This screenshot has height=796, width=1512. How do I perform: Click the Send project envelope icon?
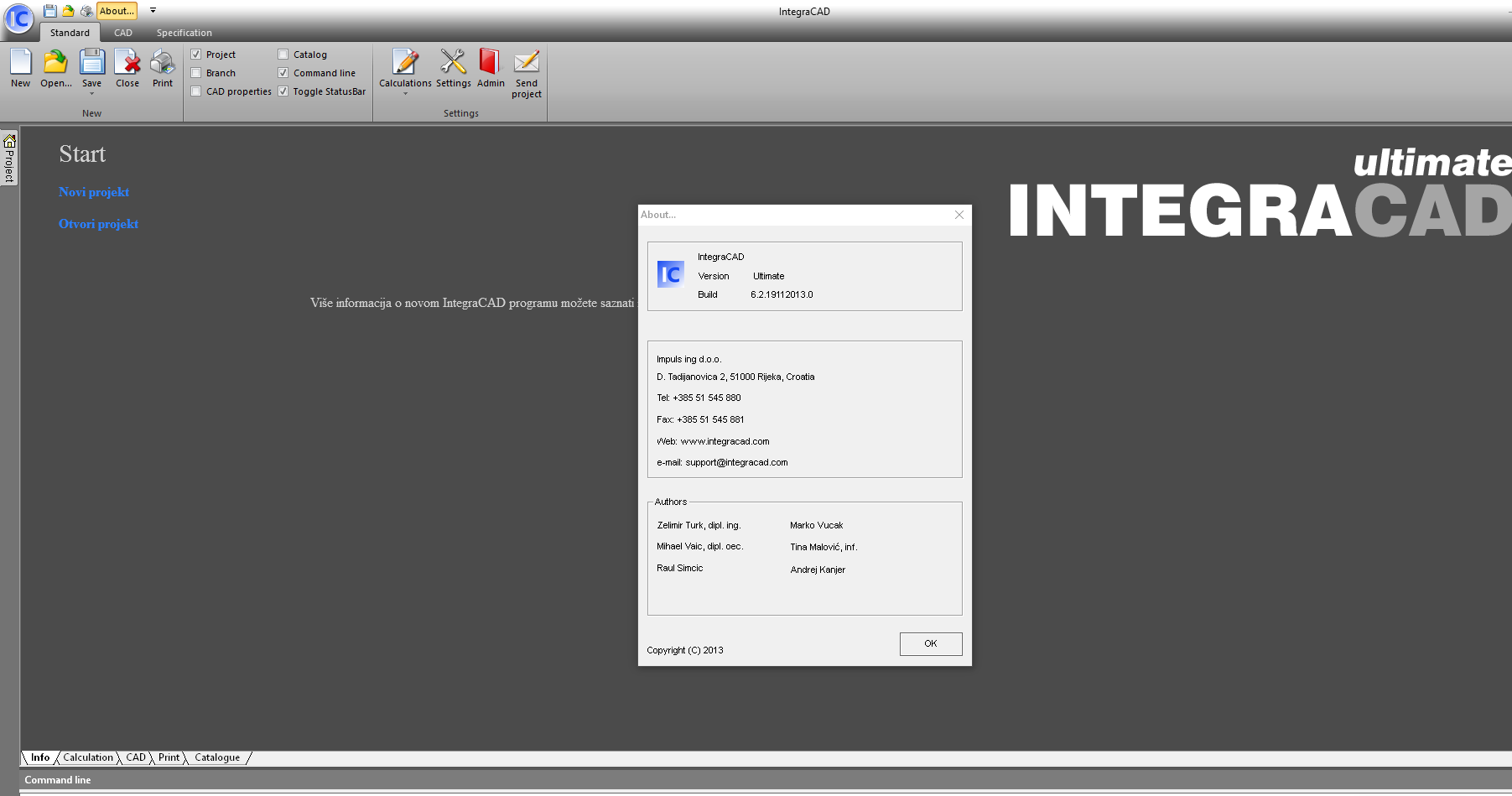tap(527, 63)
